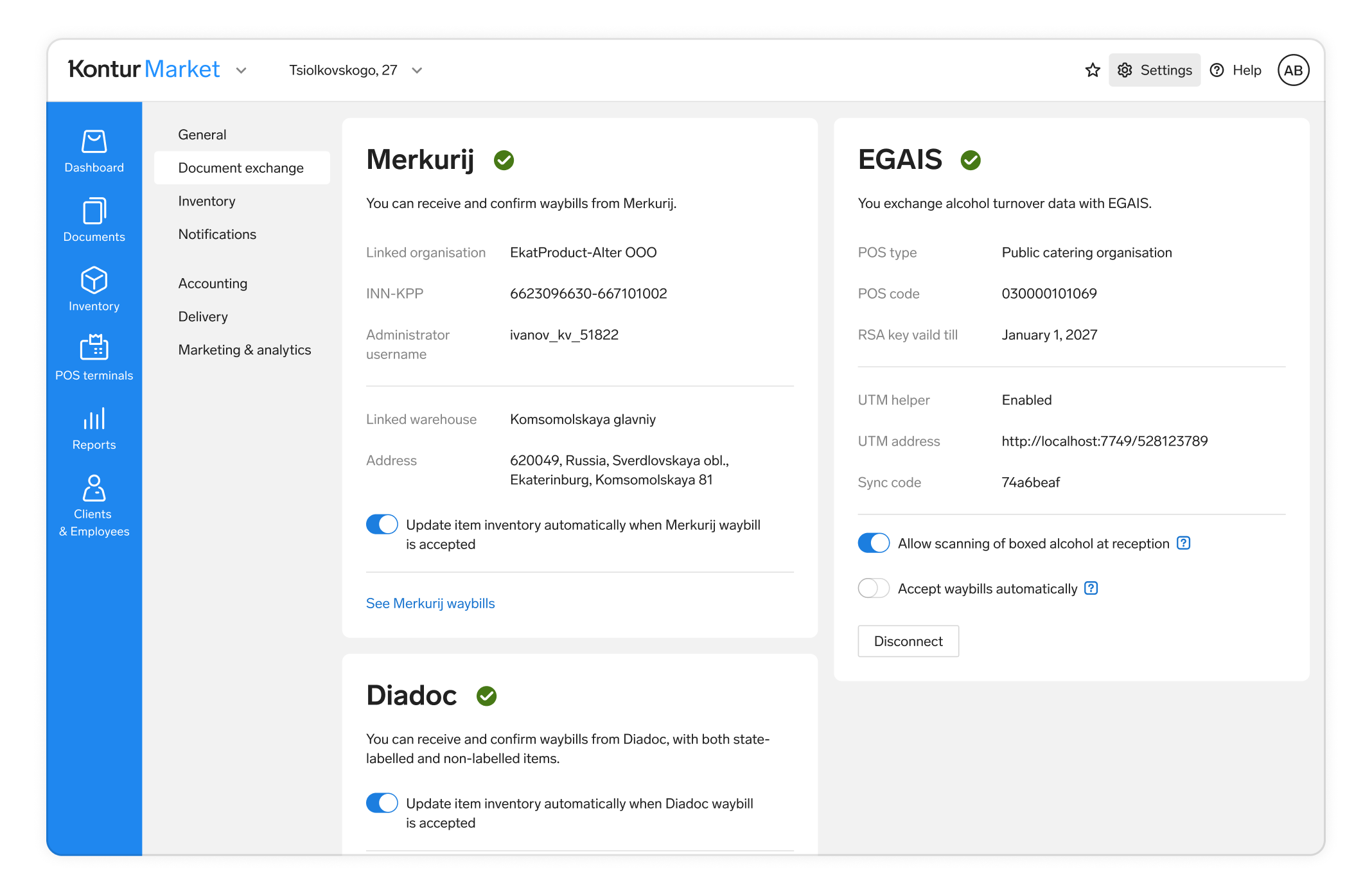Open Help using the question mark icon
Viewport: 1372px width, 894px height.
point(1217,70)
